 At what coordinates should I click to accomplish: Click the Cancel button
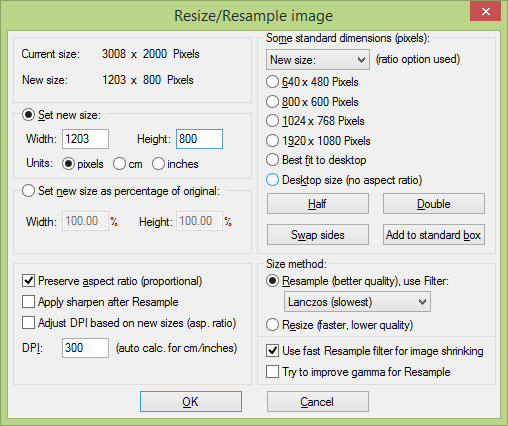(x=318, y=402)
